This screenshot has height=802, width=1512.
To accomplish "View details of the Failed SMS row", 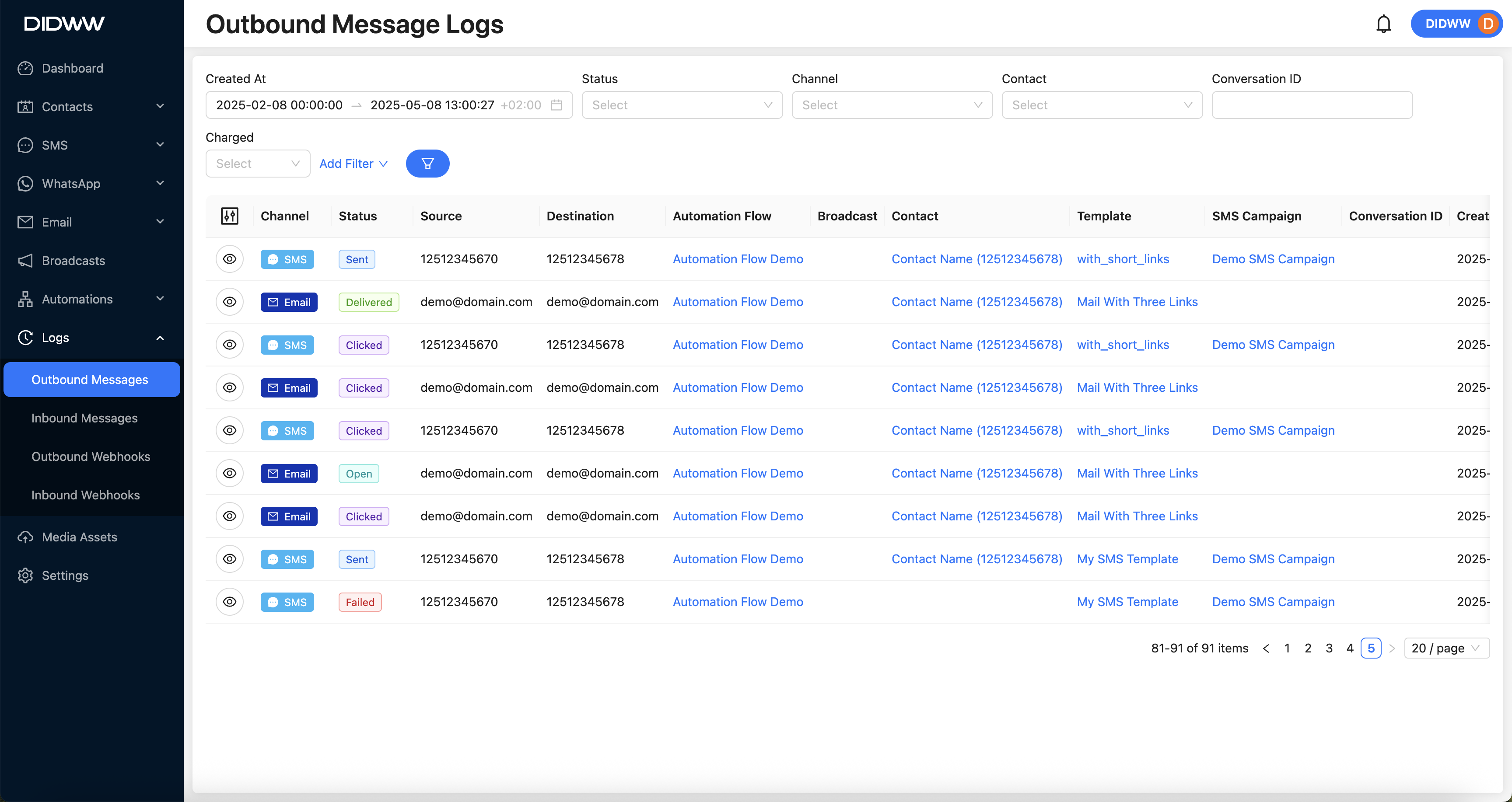I will [x=230, y=602].
